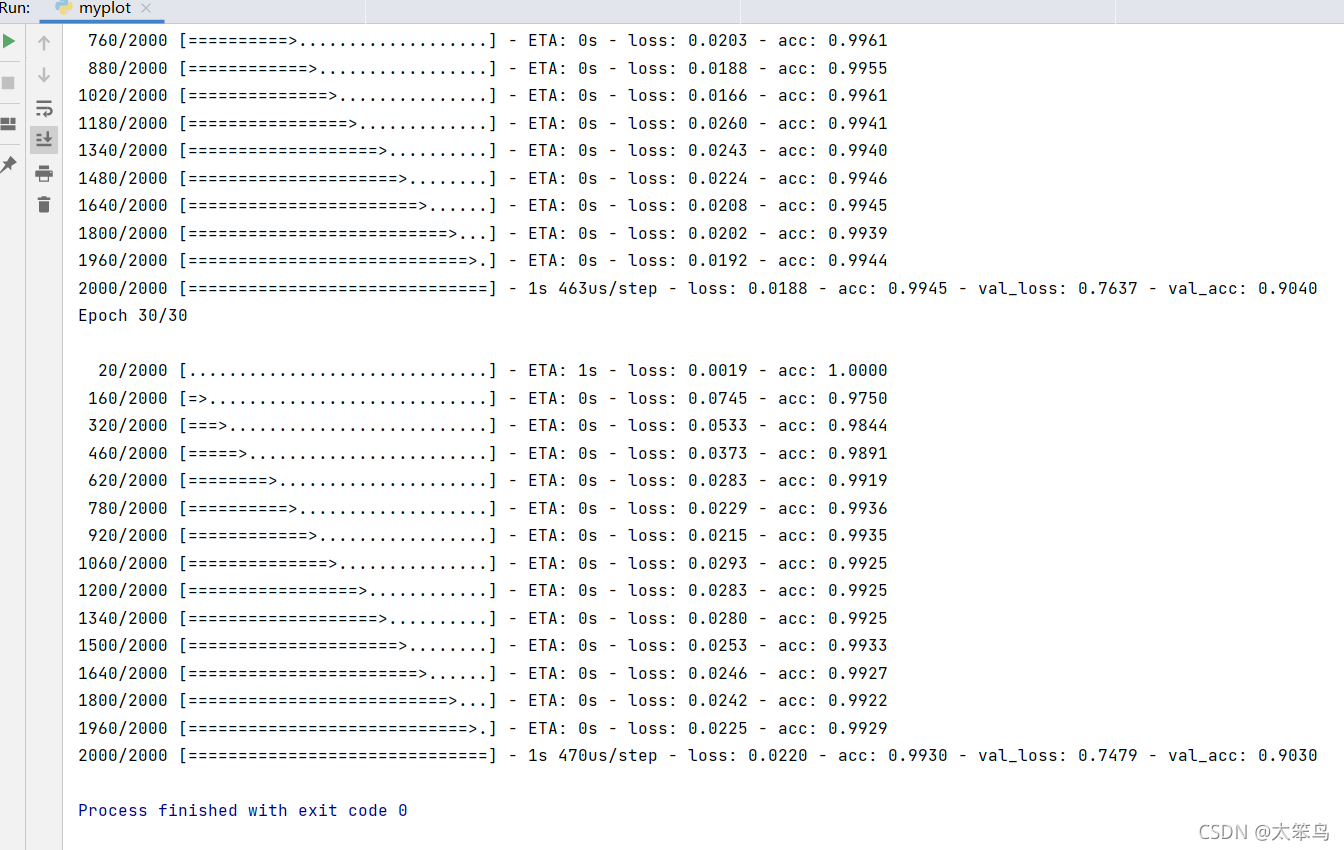Image resolution: width=1344 pixels, height=850 pixels.
Task: Click the 20/2000 line with acc 1.0000
Action: (493, 370)
